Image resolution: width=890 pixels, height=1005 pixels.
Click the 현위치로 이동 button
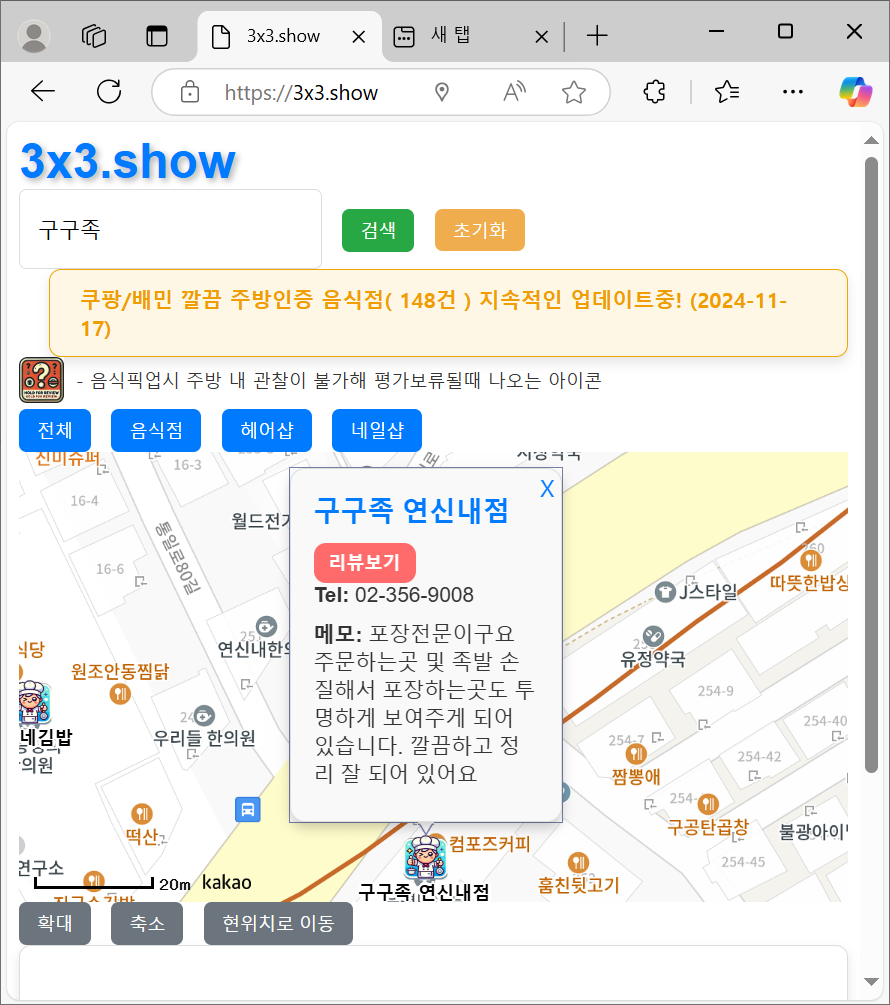click(278, 923)
